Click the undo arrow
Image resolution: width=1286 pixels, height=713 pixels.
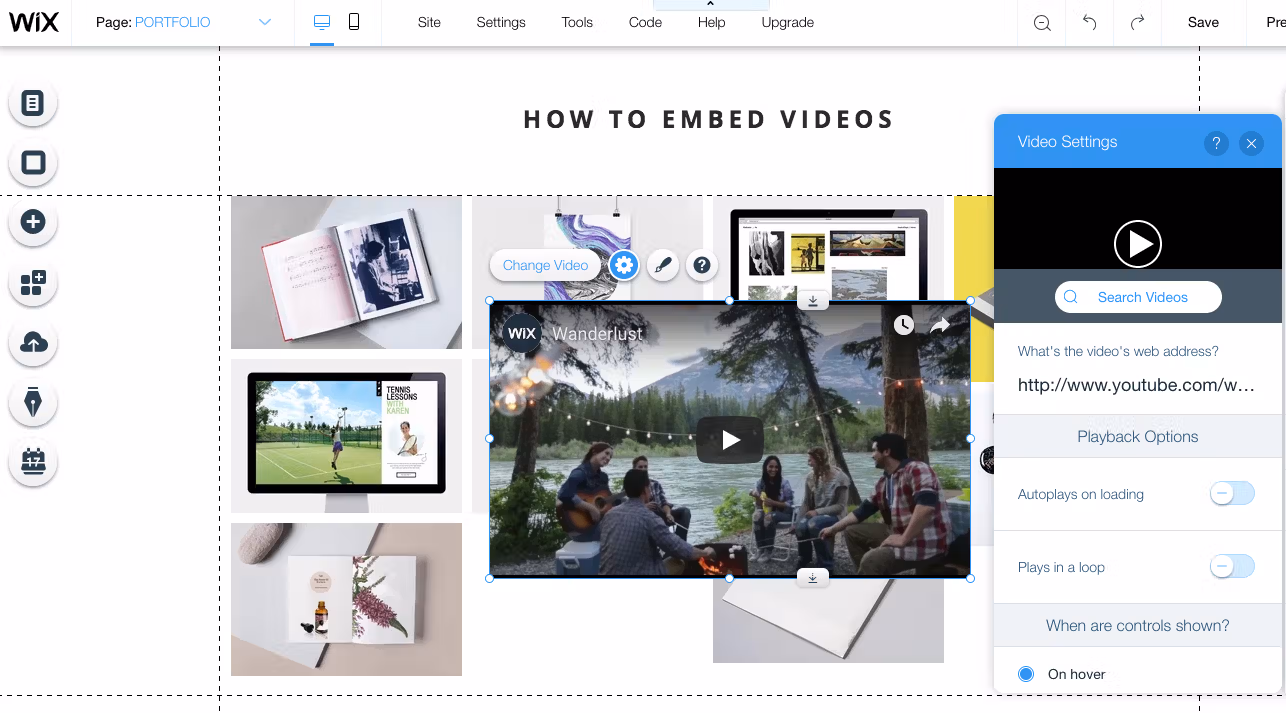click(x=1090, y=22)
